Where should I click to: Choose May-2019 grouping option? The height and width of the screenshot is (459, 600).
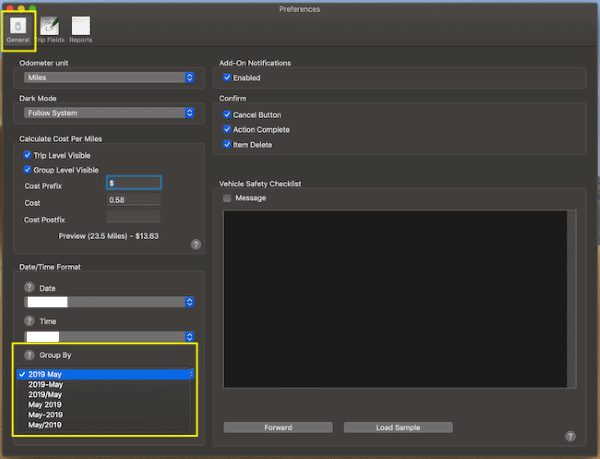click(x=48, y=415)
